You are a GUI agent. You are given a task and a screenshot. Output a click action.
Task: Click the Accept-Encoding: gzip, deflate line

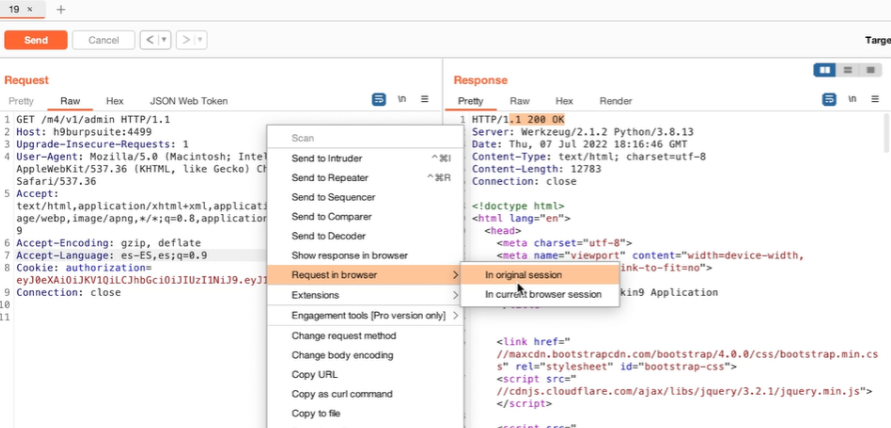pyautogui.click(x=109, y=243)
